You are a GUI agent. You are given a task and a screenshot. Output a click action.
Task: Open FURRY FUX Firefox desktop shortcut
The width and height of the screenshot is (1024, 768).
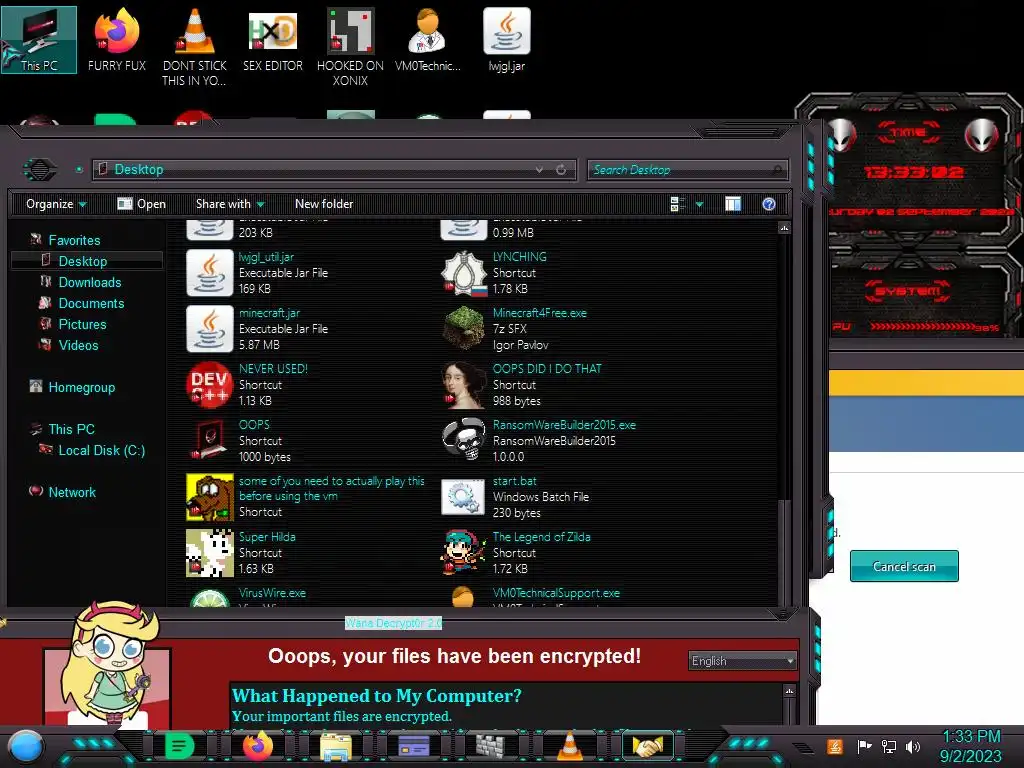click(x=117, y=40)
